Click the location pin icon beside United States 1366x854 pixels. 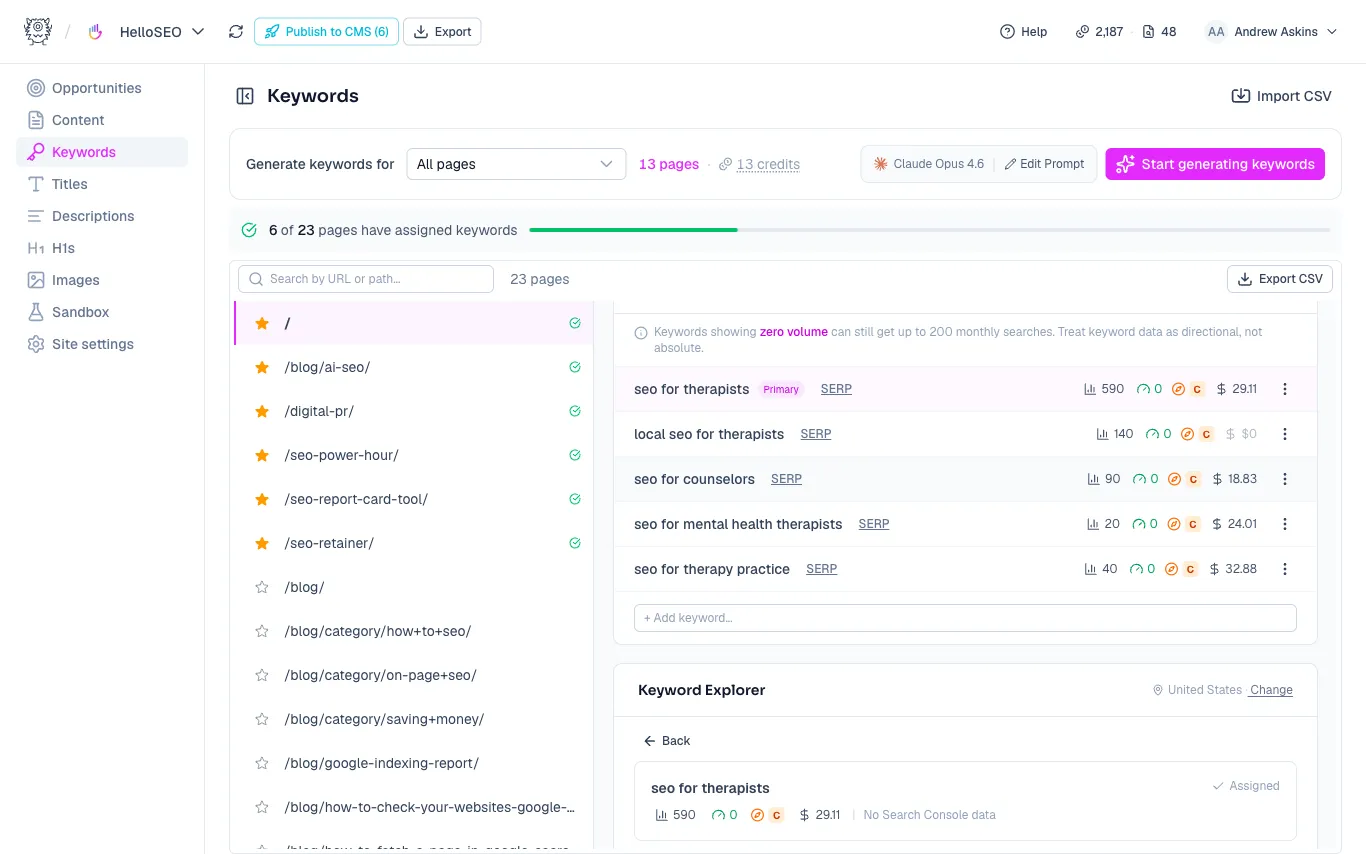(1158, 690)
